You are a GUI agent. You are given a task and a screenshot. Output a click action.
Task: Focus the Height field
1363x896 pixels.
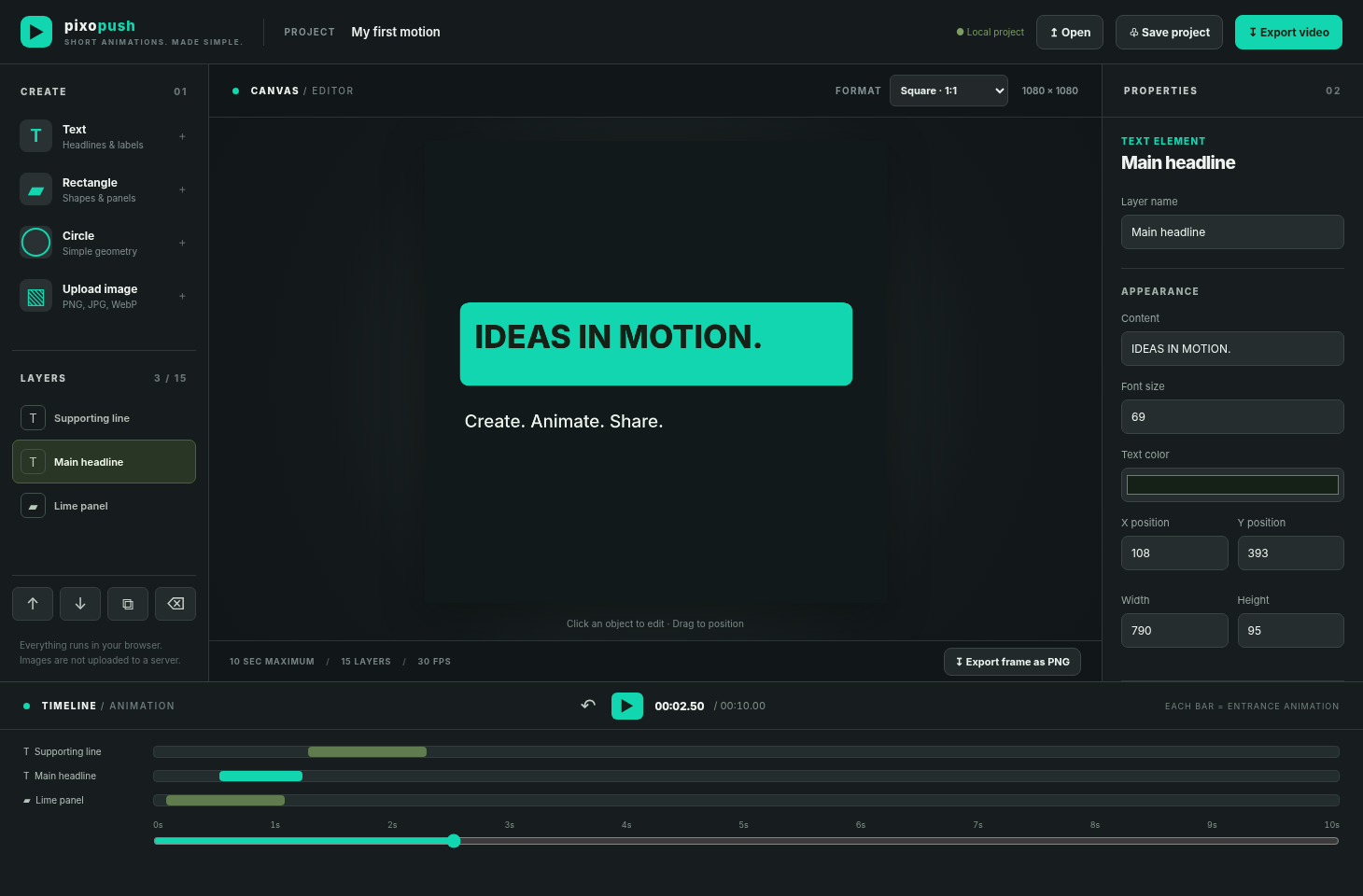[1291, 631]
